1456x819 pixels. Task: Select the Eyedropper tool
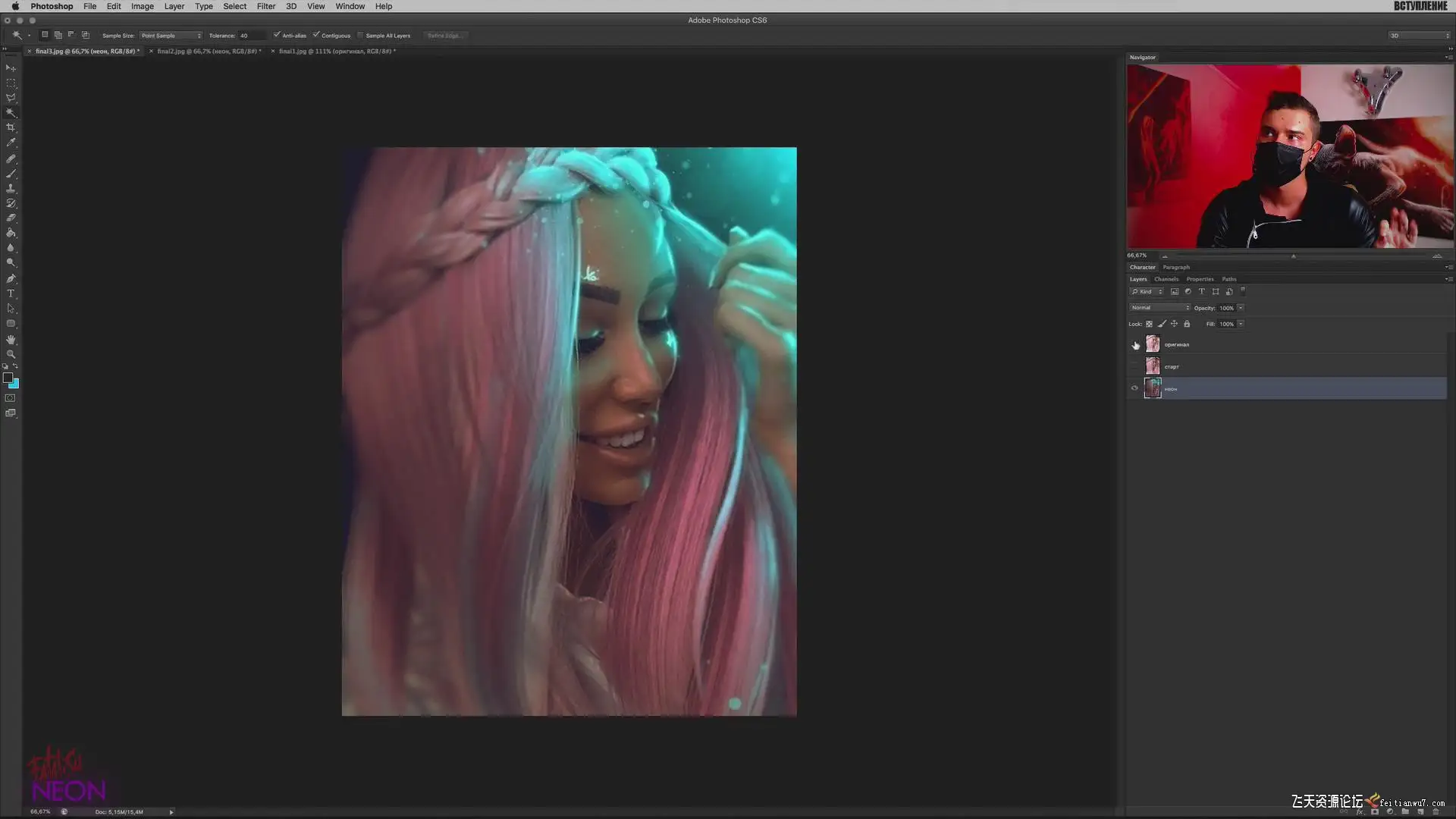pos(11,143)
